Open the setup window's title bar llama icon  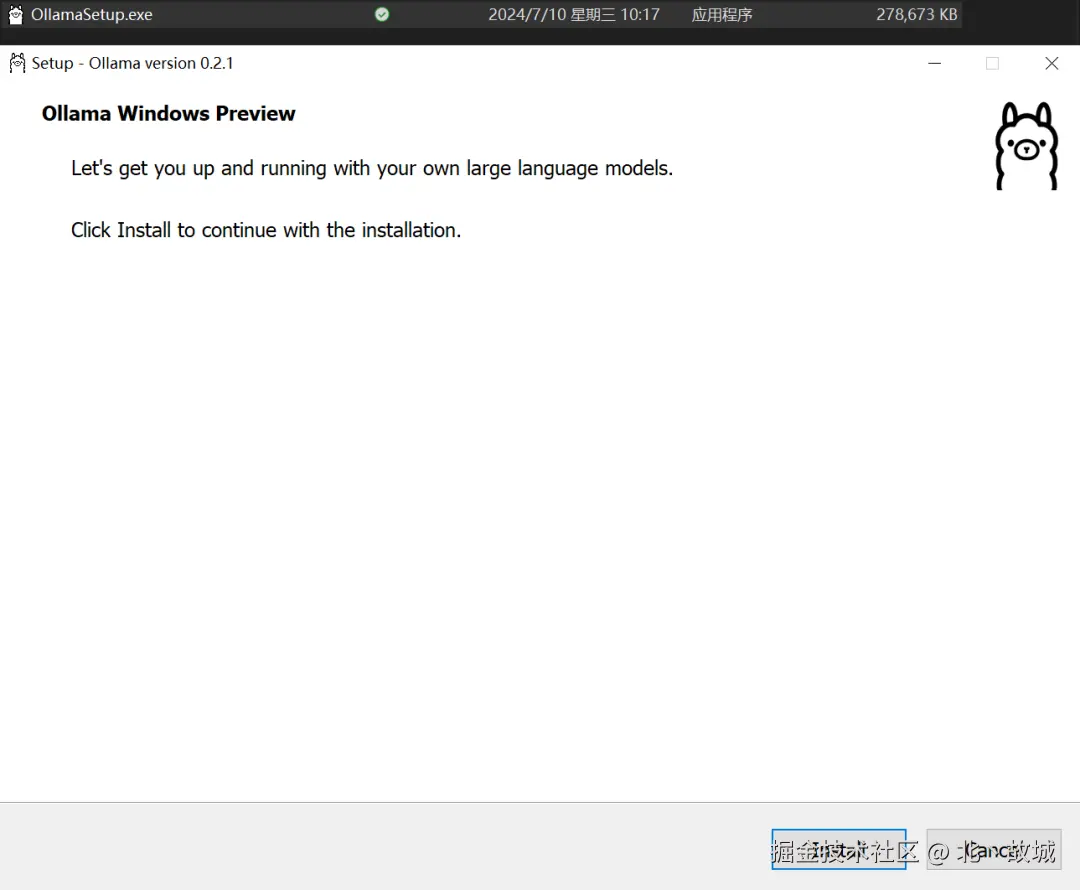(x=17, y=63)
